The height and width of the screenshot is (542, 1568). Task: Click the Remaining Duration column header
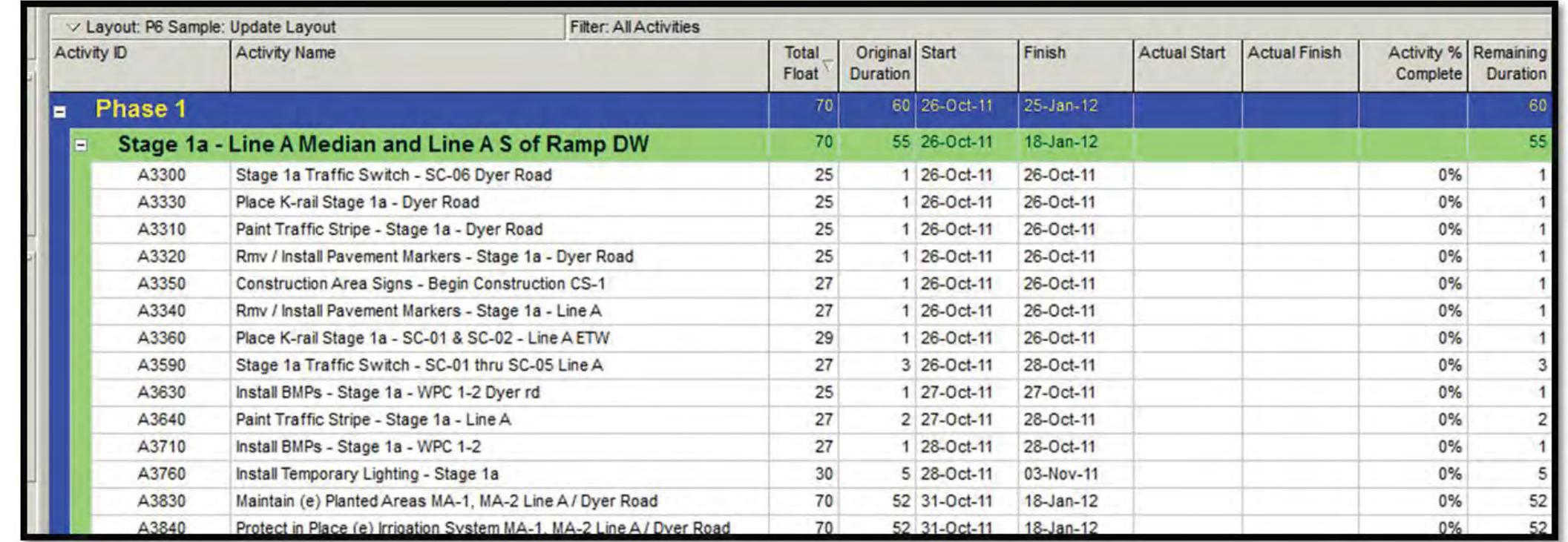(1509, 64)
